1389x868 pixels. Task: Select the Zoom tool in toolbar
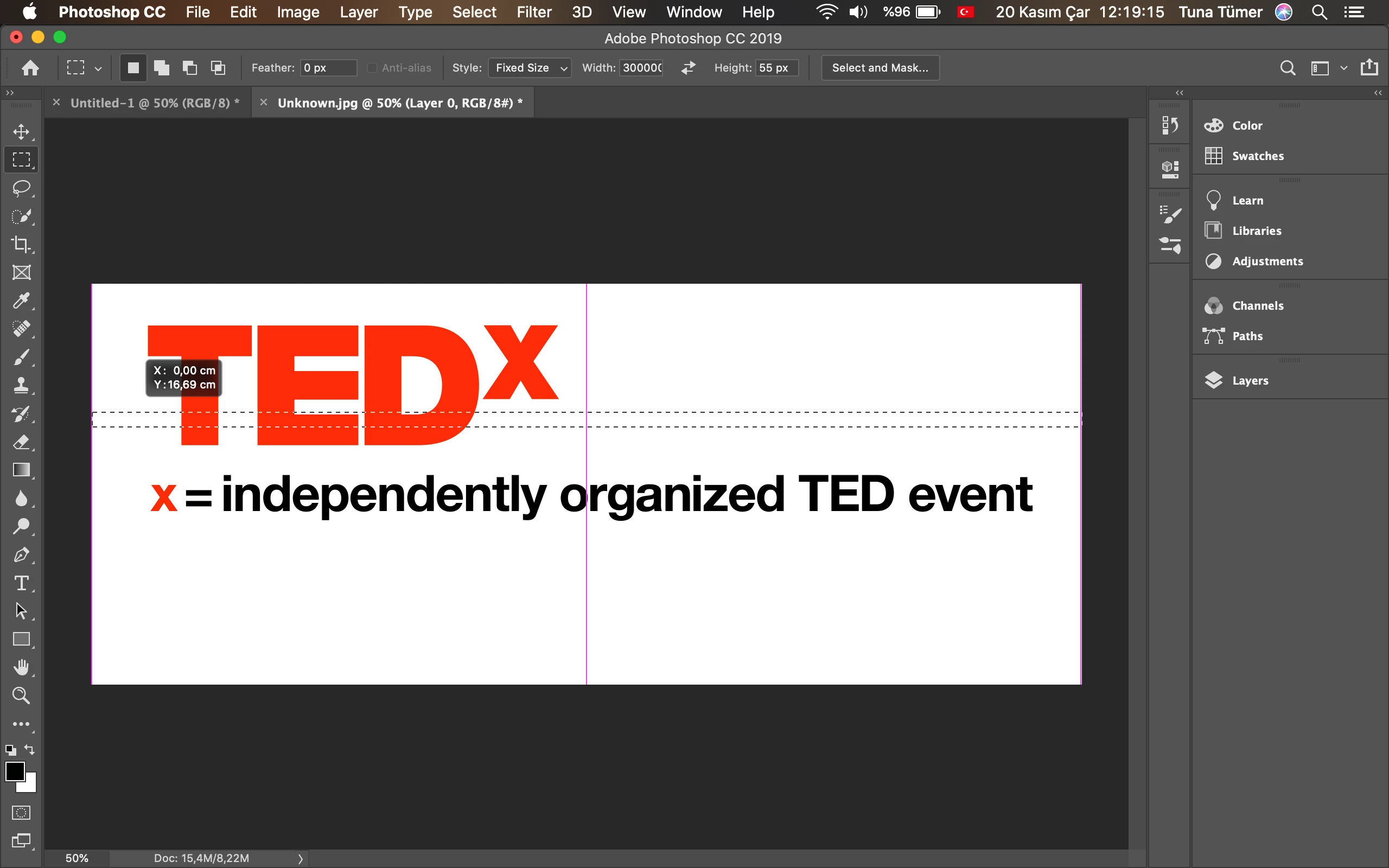click(x=21, y=696)
